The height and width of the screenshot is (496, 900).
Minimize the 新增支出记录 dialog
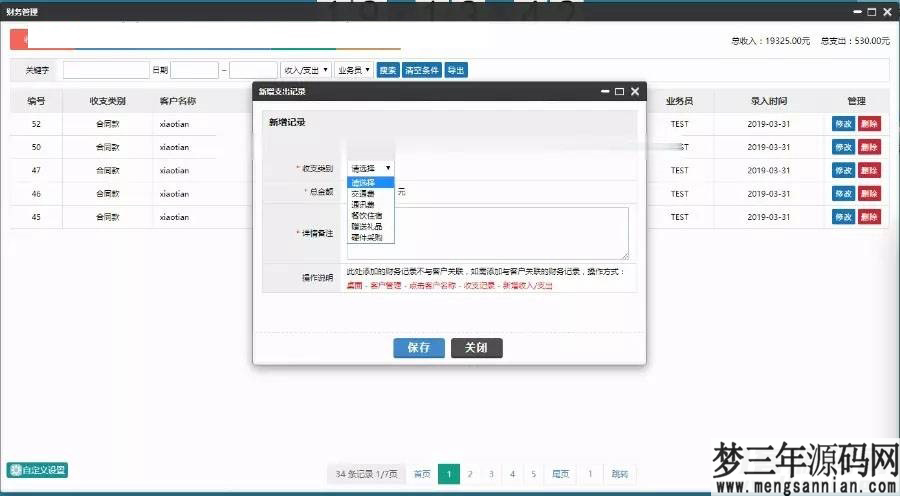click(605, 91)
